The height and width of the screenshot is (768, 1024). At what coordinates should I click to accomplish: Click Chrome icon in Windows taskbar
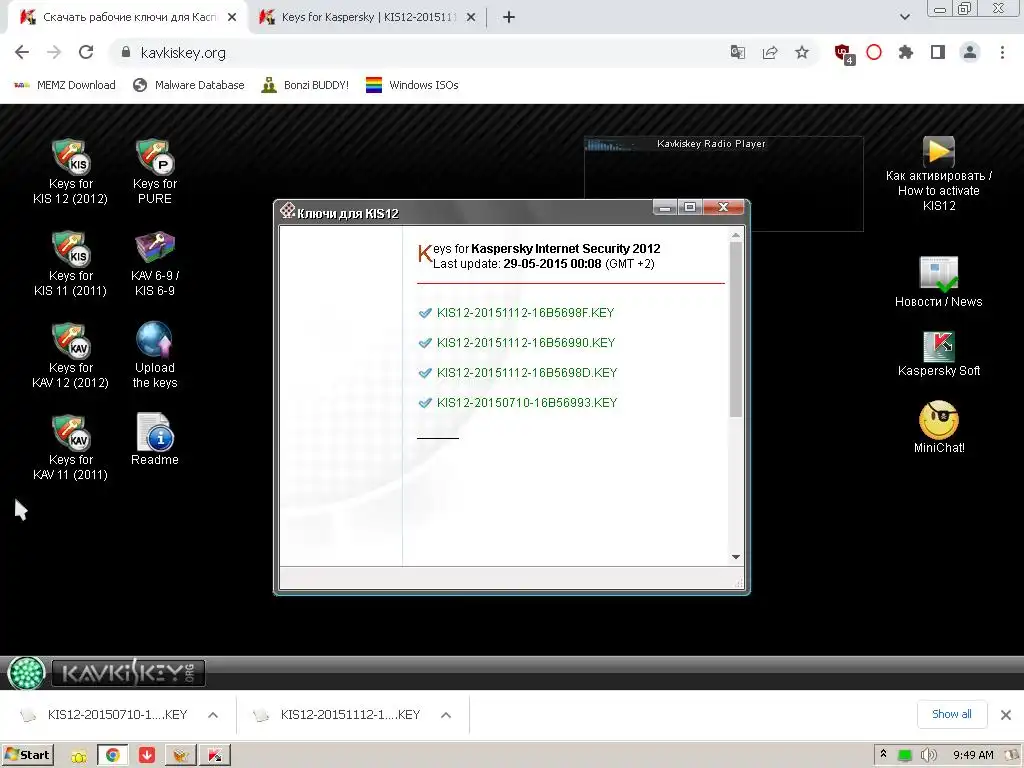pyautogui.click(x=112, y=755)
